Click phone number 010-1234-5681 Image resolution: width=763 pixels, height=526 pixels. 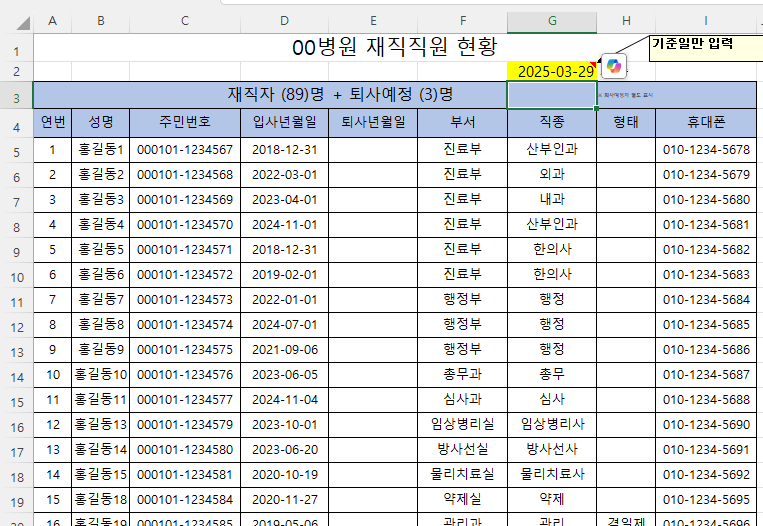click(706, 225)
